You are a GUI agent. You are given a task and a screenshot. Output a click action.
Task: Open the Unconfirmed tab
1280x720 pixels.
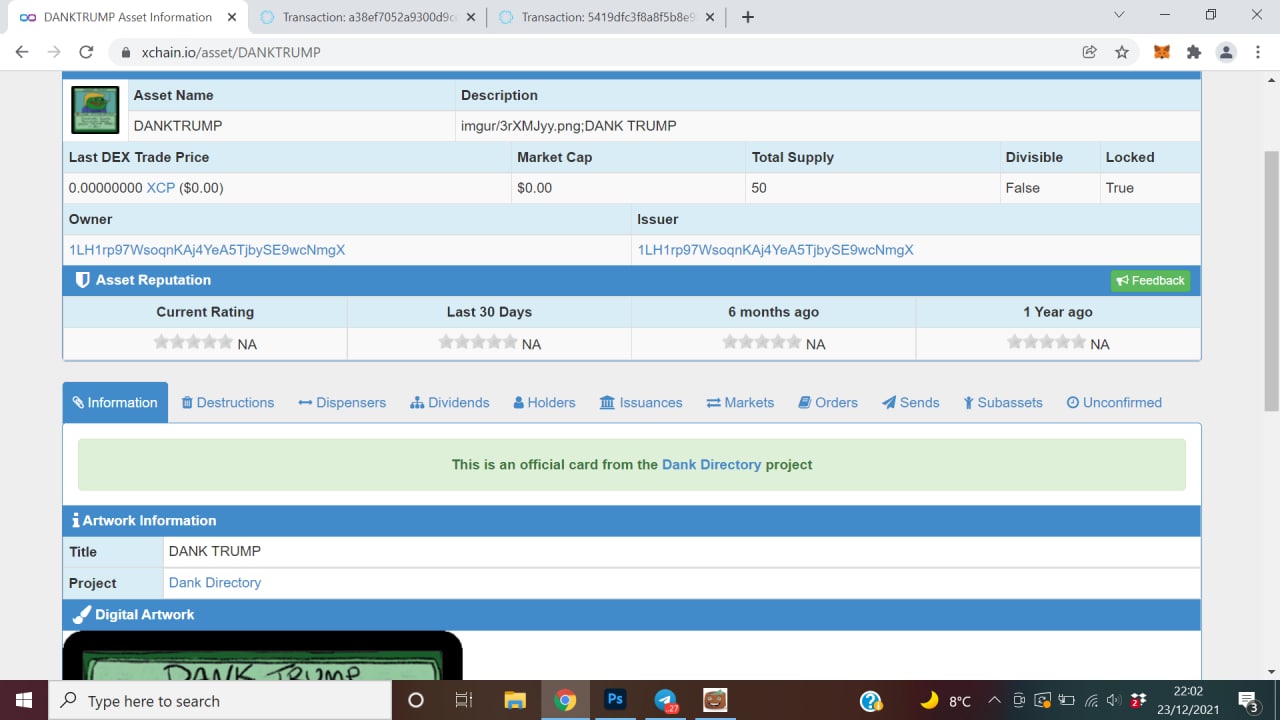pos(1114,402)
